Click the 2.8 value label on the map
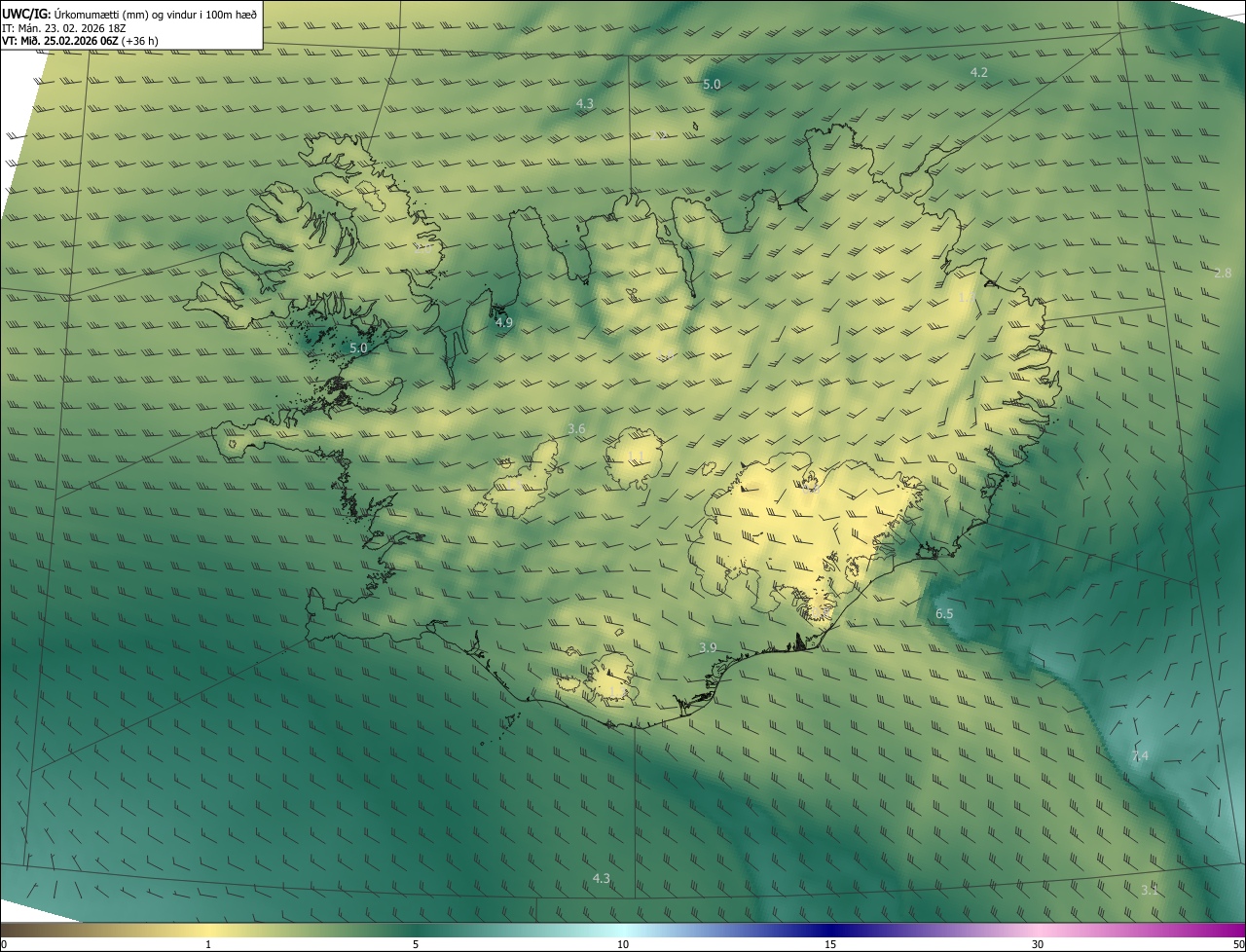 [1223, 274]
